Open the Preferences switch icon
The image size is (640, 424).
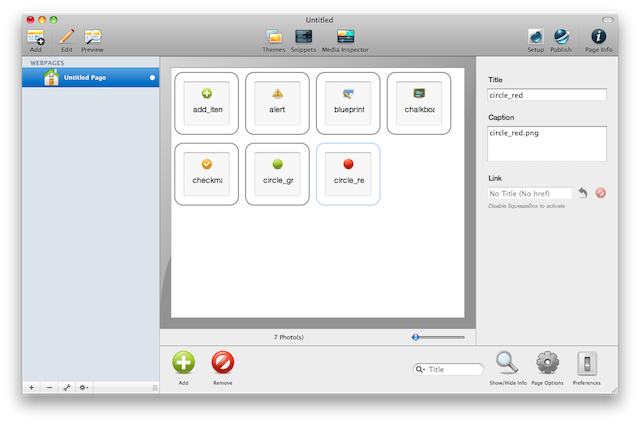(587, 363)
